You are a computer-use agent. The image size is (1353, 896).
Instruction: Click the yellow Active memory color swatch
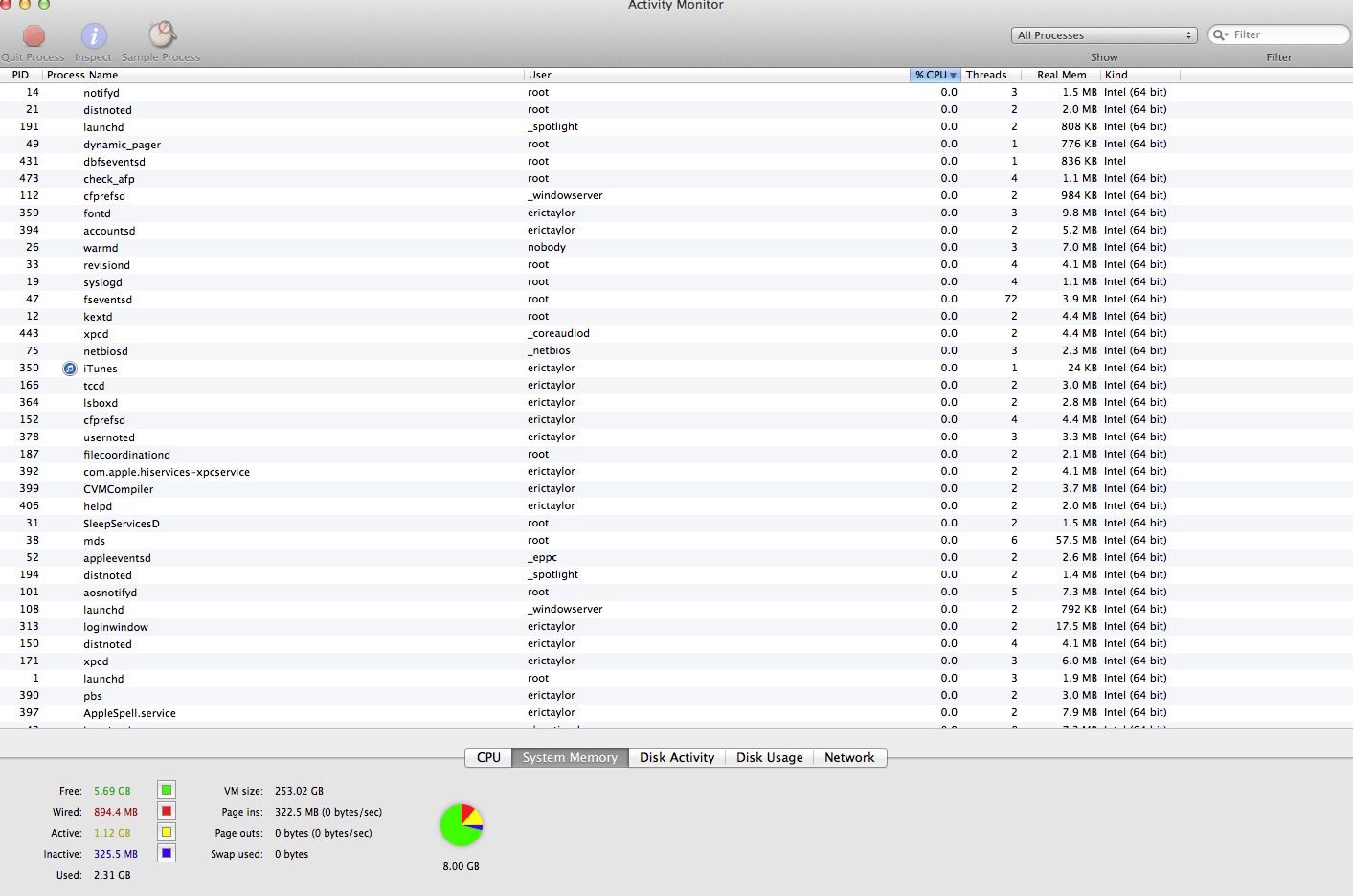[167, 833]
